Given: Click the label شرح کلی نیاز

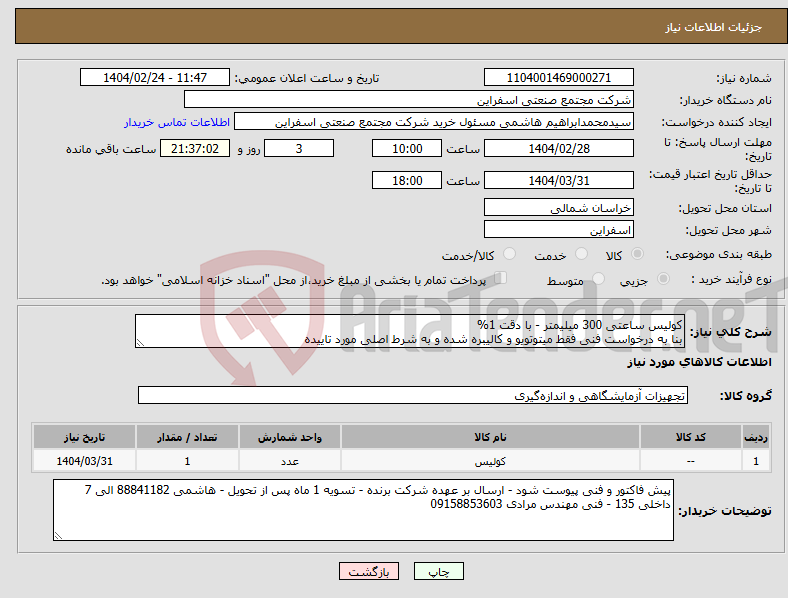Looking at the screenshot, I should (730, 332).
